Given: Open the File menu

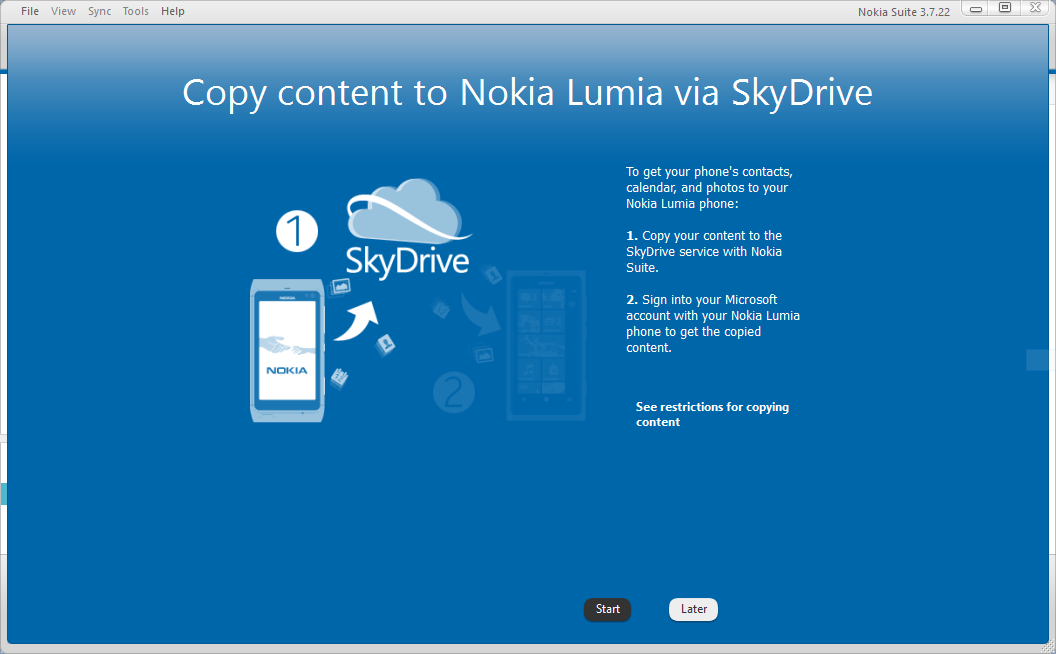Looking at the screenshot, I should coord(30,11).
